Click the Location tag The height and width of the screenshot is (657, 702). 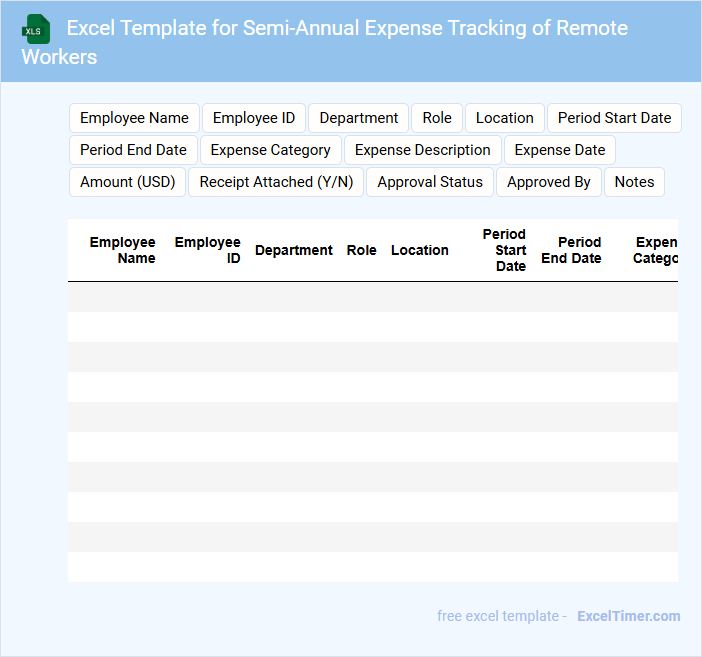[x=504, y=118]
